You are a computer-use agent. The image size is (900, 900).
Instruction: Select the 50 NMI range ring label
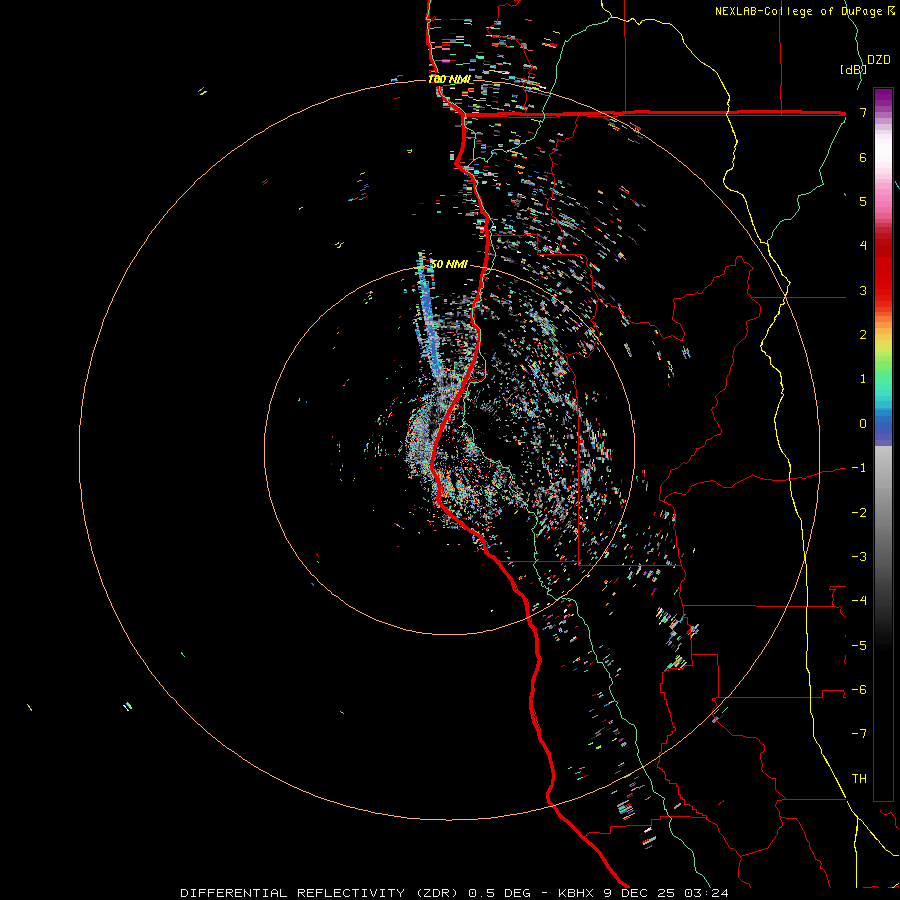[449, 264]
